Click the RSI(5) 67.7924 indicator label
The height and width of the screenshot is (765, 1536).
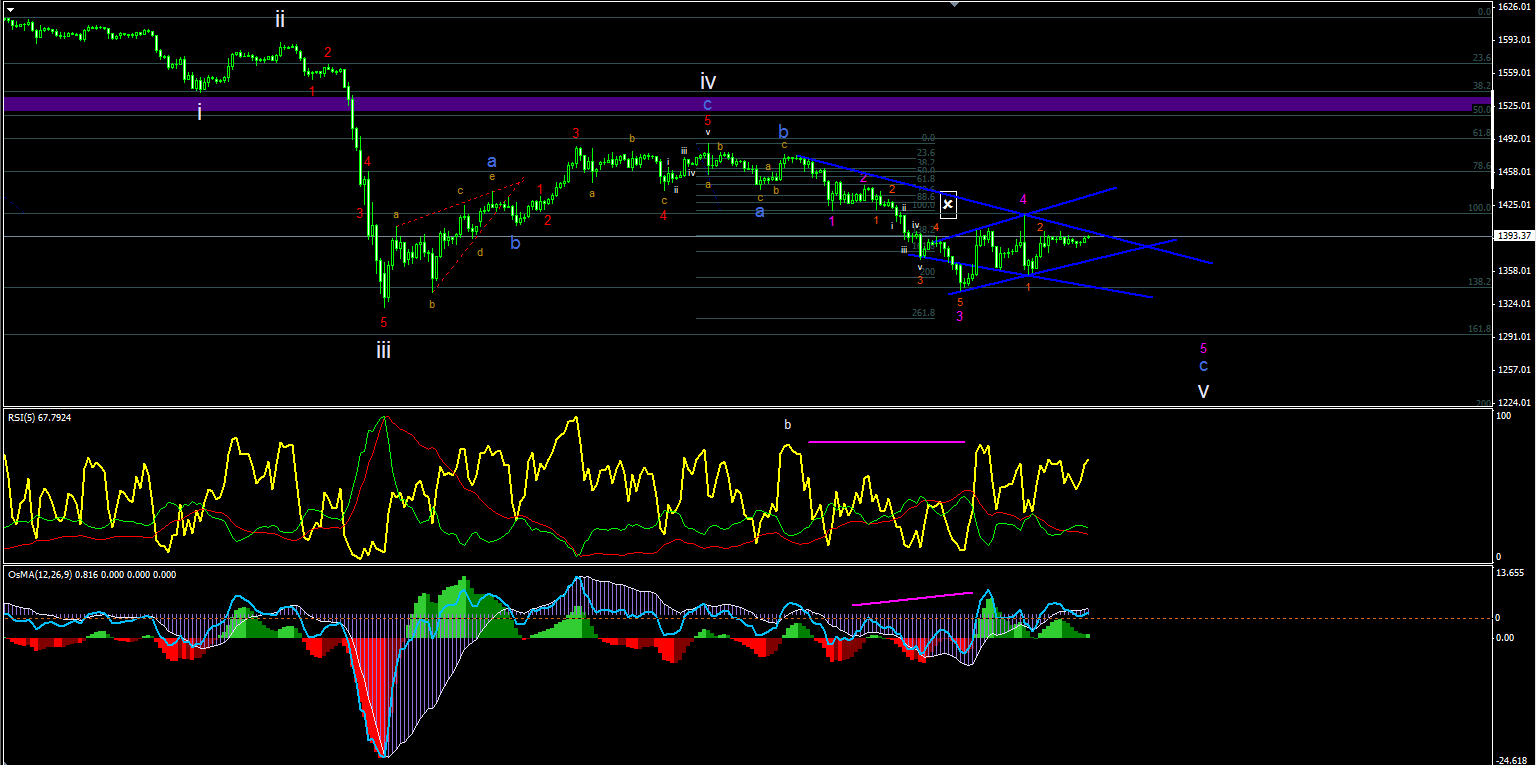click(x=41, y=417)
